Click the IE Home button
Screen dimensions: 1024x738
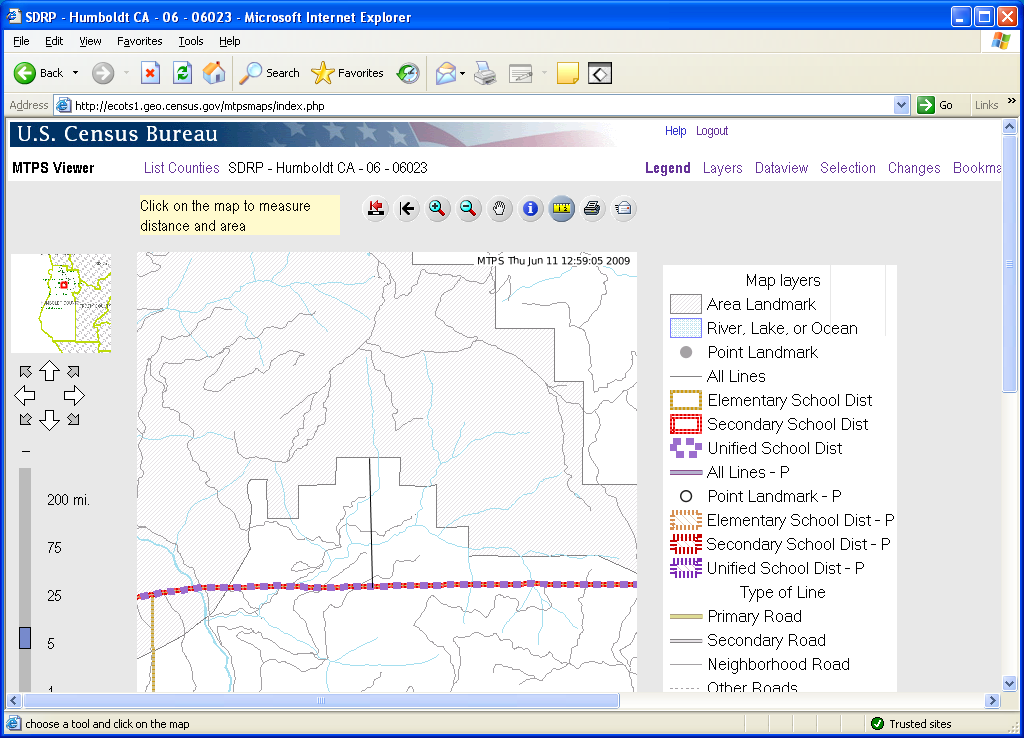214,73
